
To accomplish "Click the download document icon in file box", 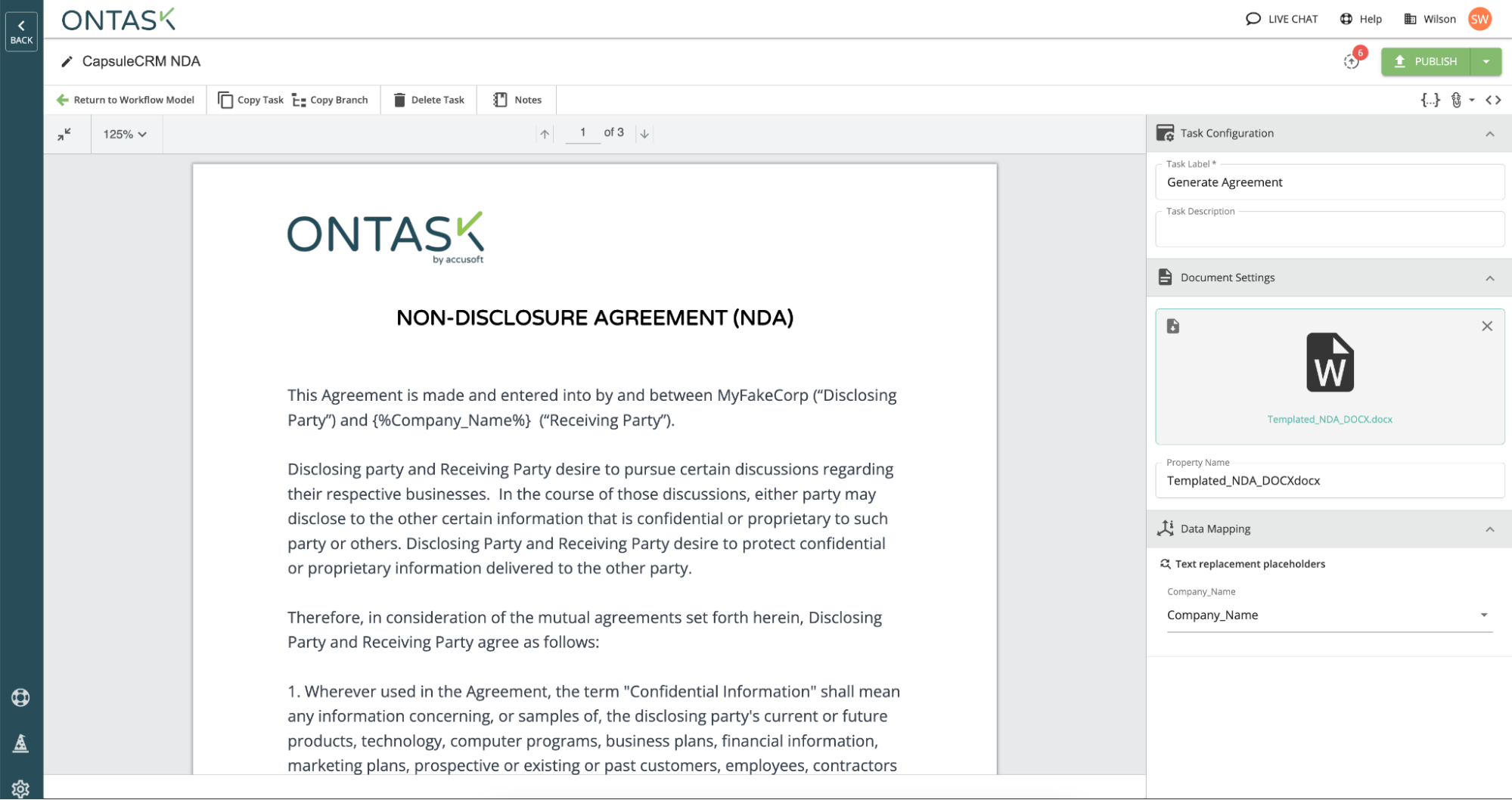I will tap(1173, 326).
